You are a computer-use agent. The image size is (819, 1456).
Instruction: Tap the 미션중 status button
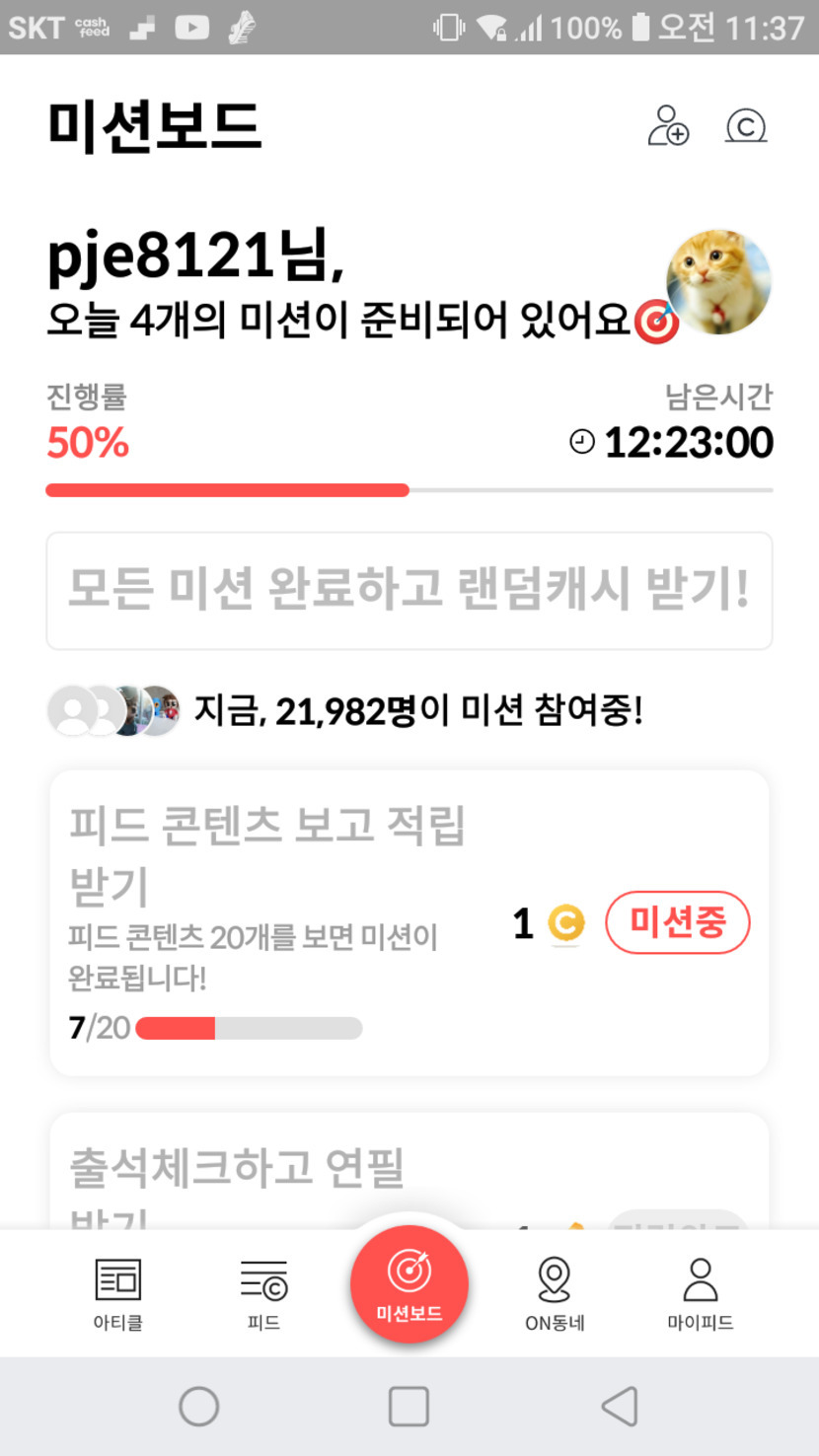(x=677, y=923)
